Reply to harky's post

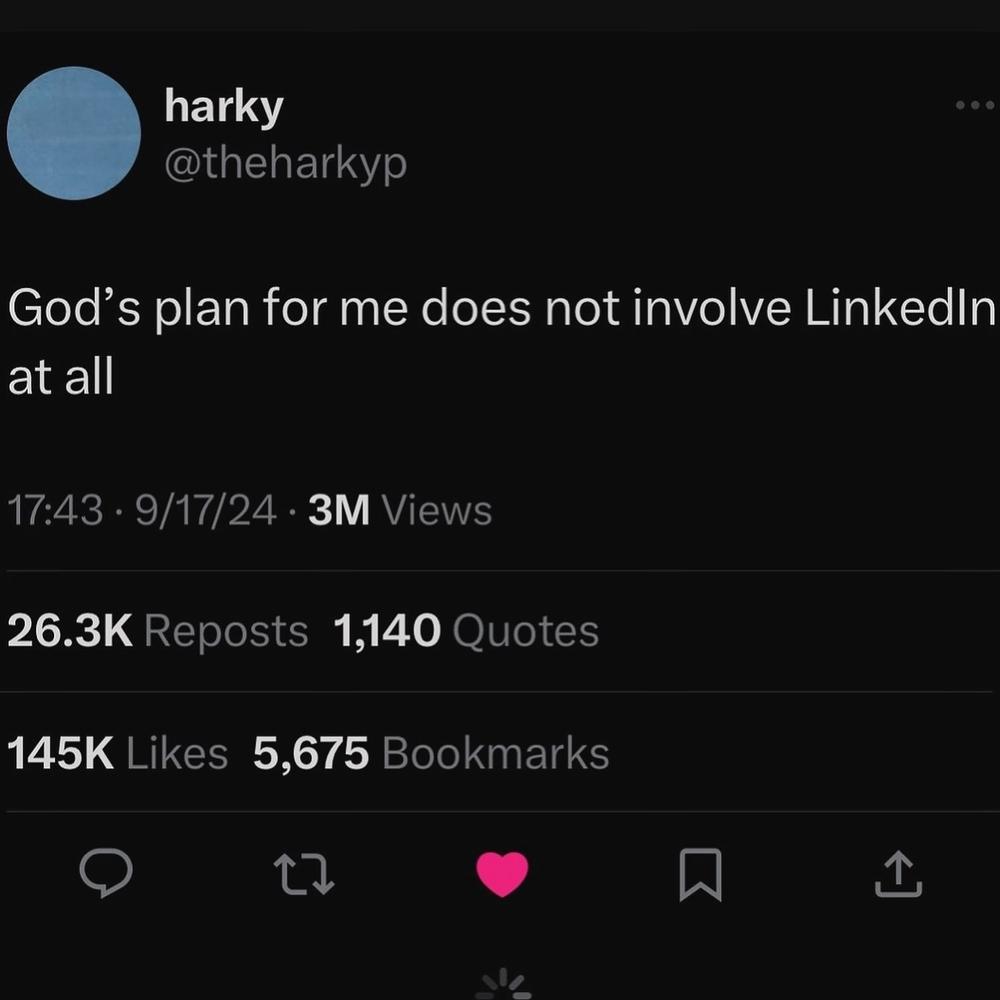pyautogui.click(x=105, y=874)
